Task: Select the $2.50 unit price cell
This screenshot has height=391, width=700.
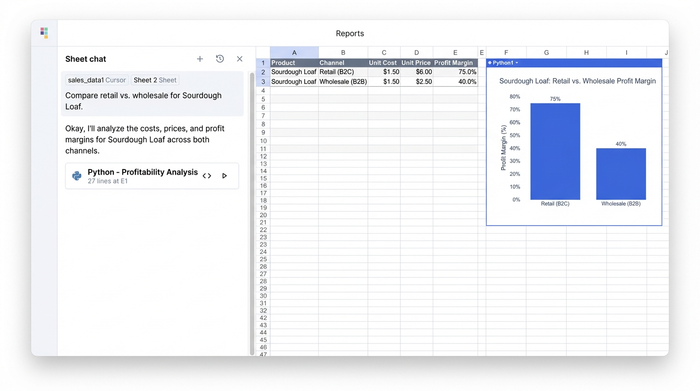Action: pyautogui.click(x=417, y=82)
